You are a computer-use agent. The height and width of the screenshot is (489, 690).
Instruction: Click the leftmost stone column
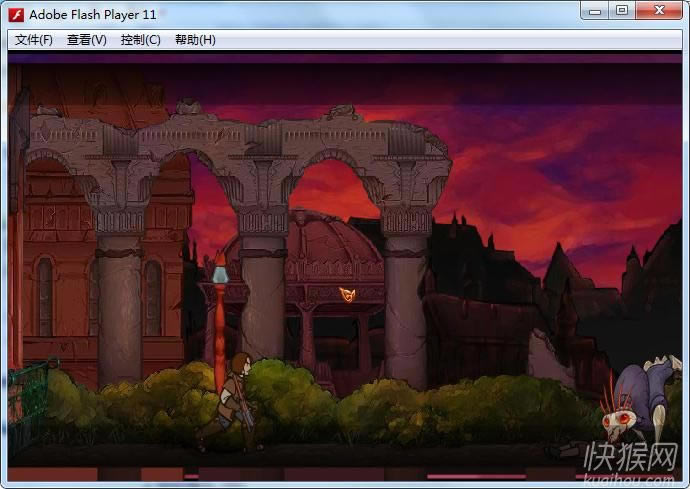120,300
